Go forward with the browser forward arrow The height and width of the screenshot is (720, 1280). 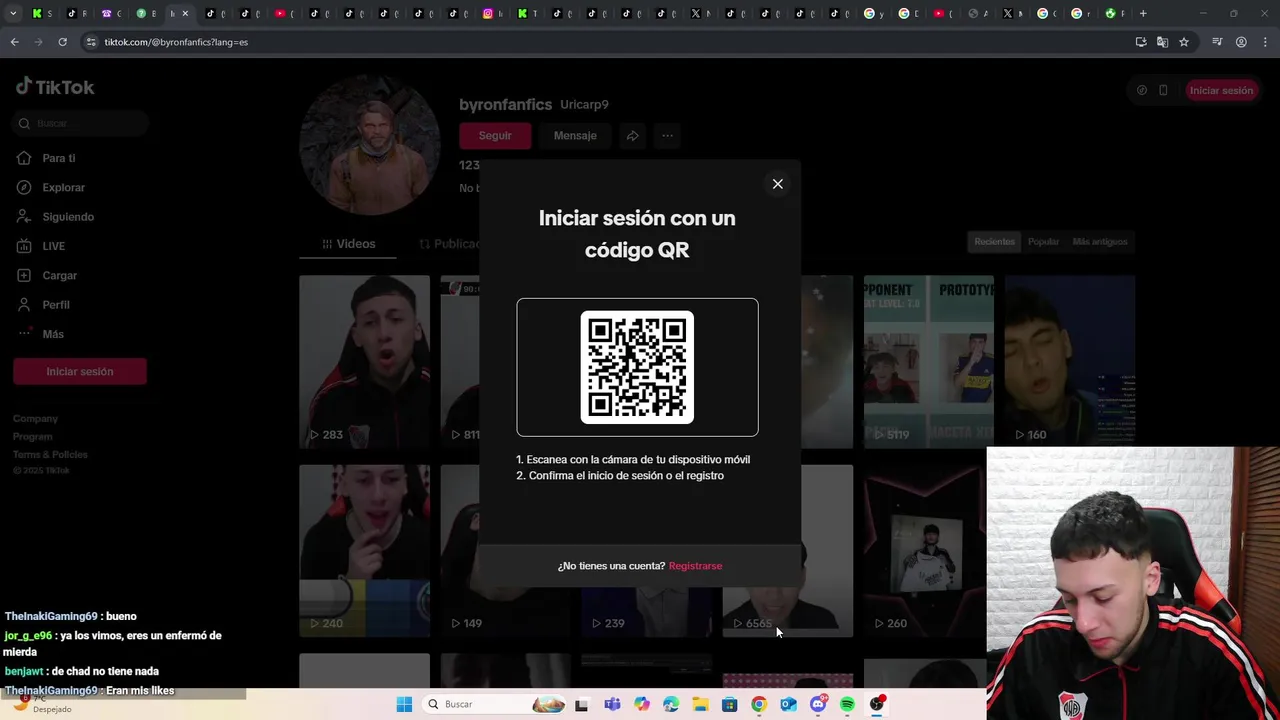(x=38, y=42)
